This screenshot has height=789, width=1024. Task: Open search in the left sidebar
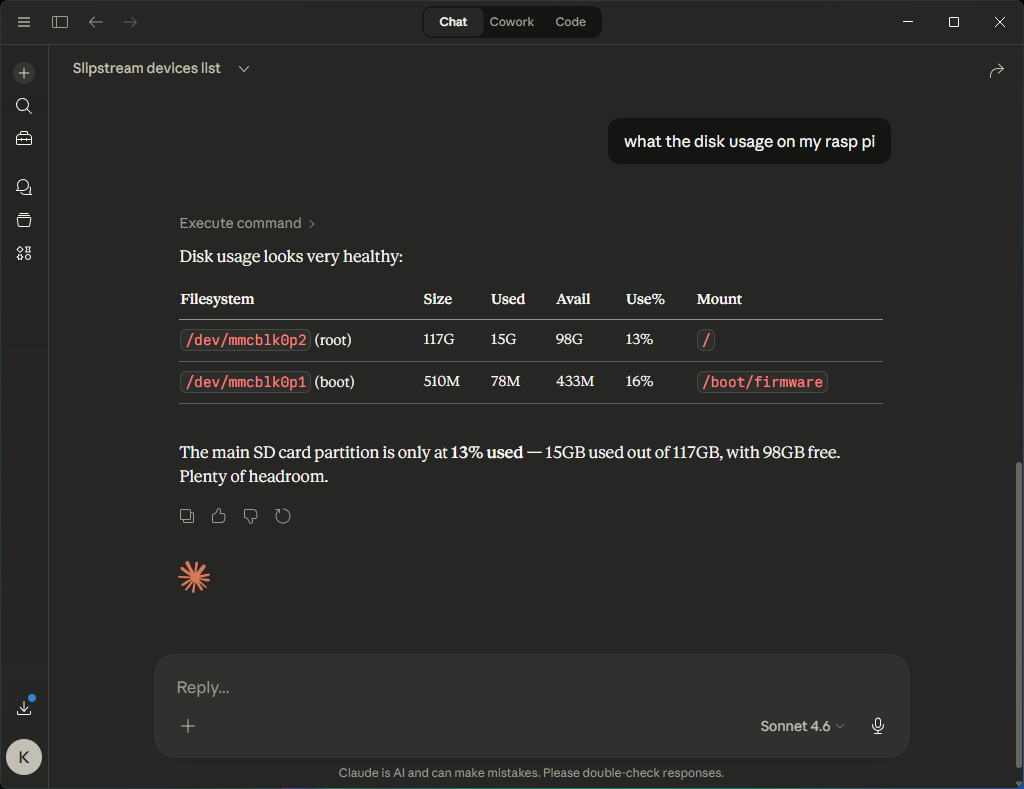click(x=24, y=106)
